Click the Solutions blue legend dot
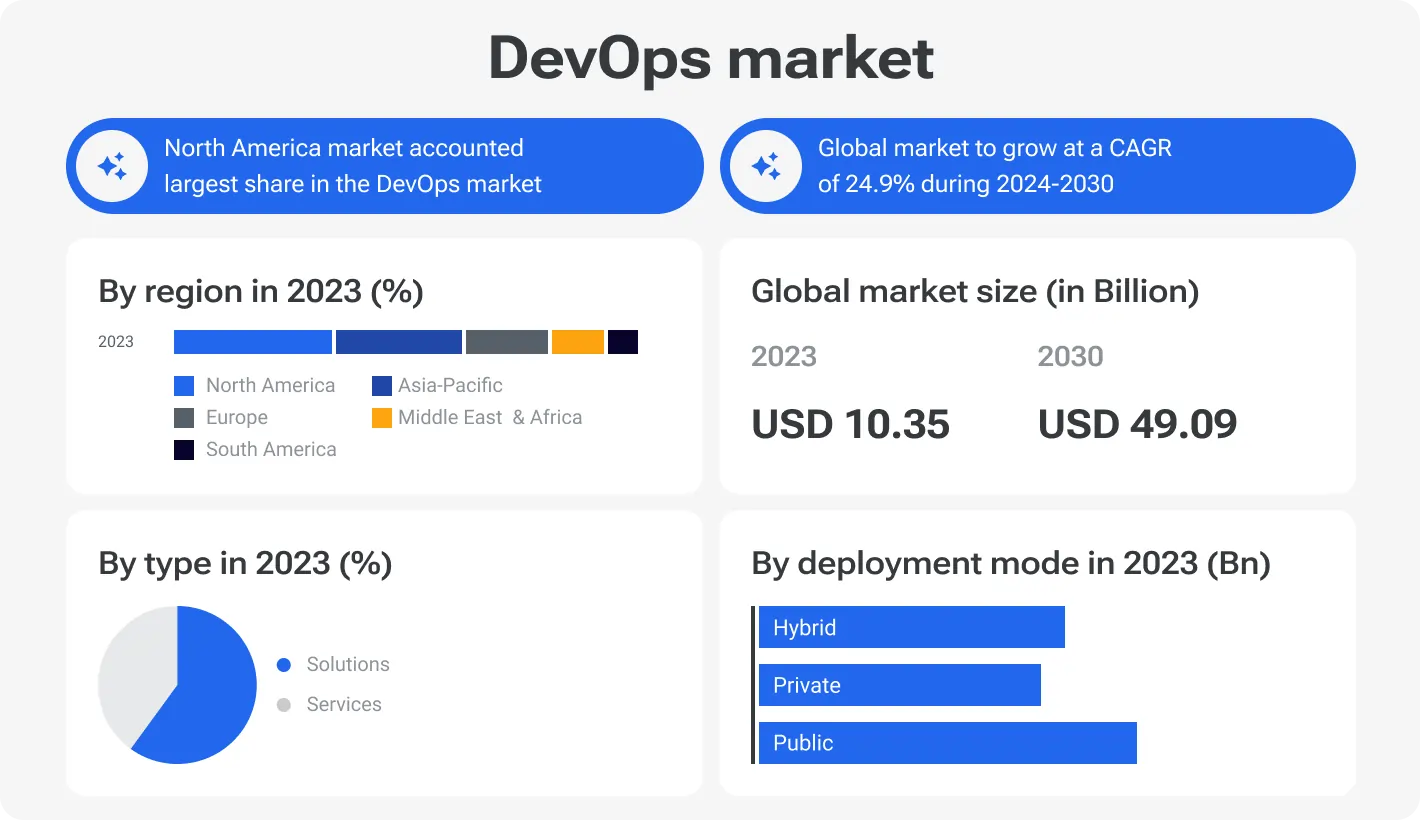1420x820 pixels. (283, 664)
